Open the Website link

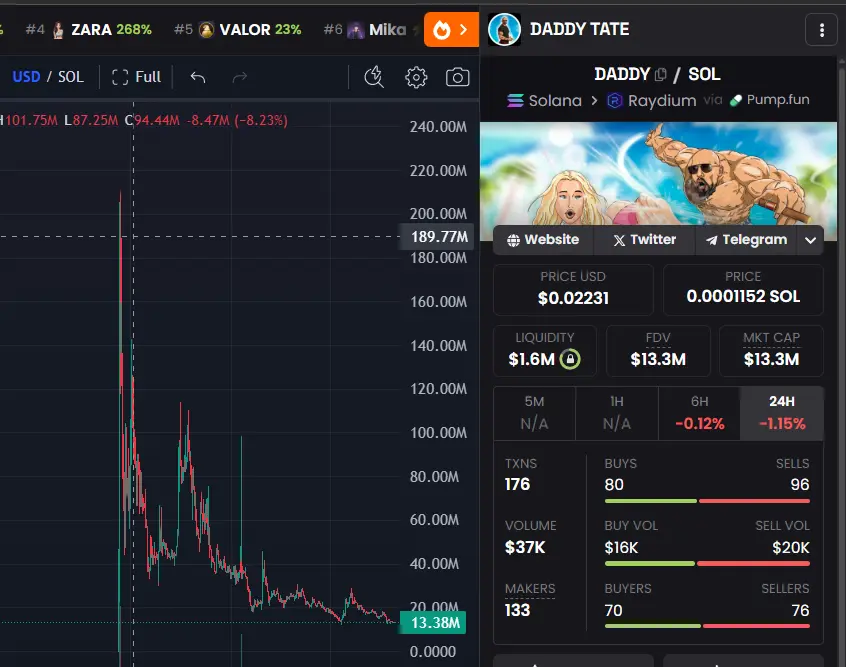543,240
